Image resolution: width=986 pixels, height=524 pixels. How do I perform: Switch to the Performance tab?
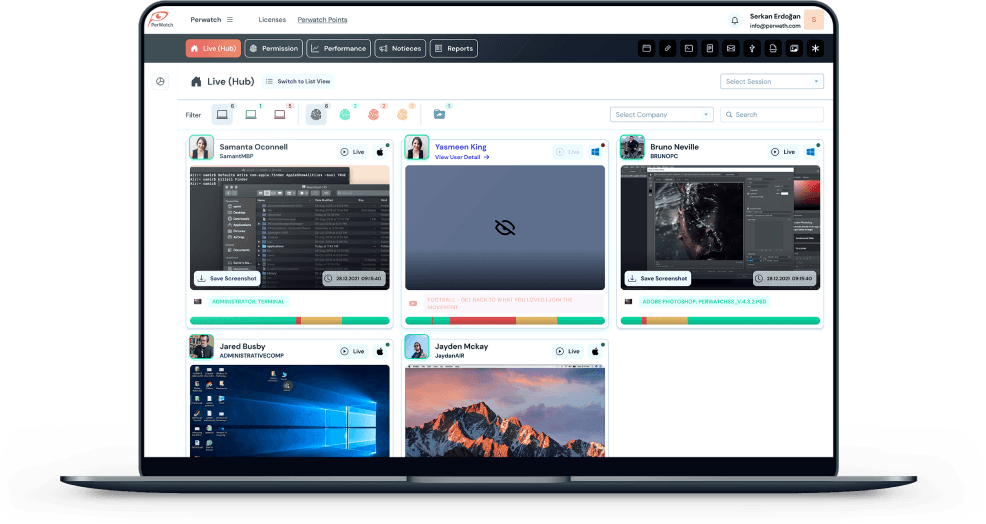[x=338, y=48]
